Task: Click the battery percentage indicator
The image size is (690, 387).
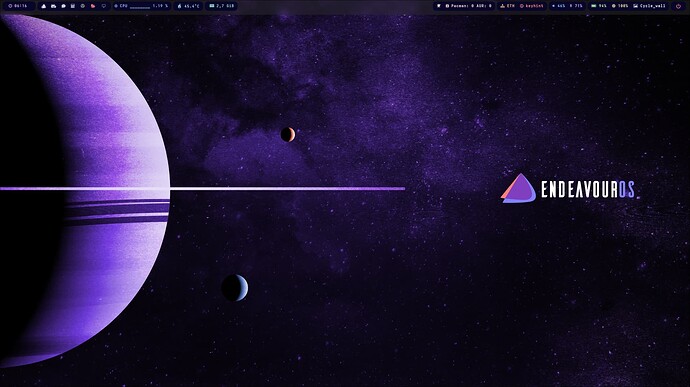Action: (599, 6)
